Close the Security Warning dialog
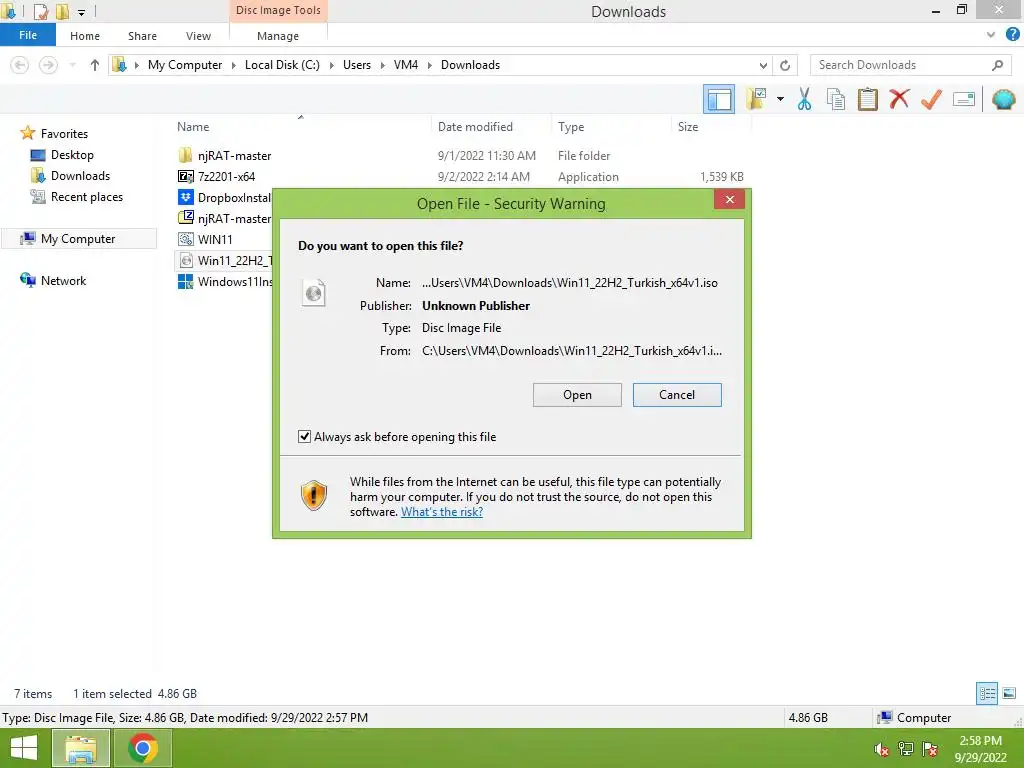This screenshot has height=768, width=1024. (x=729, y=199)
